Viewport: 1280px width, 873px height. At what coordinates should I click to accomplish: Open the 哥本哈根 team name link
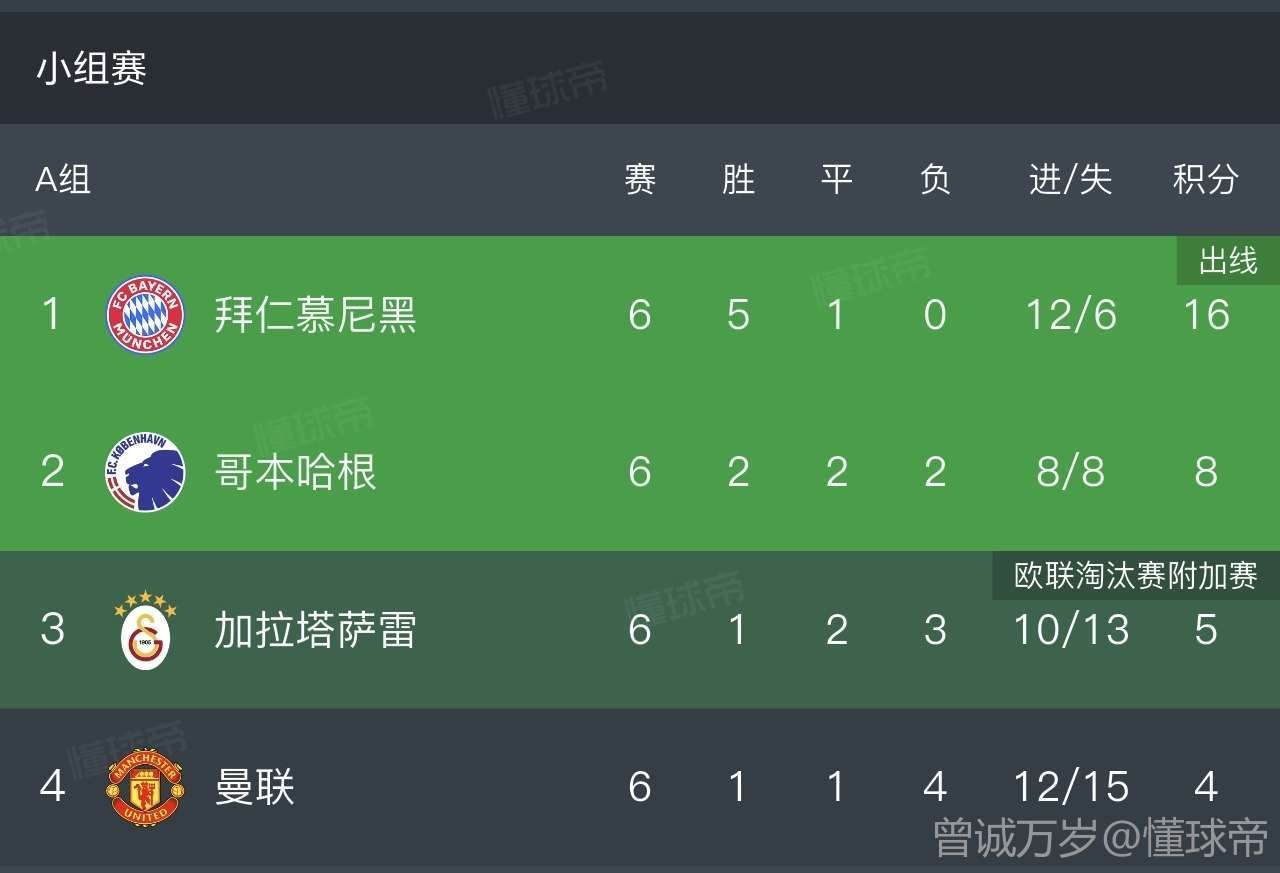[x=295, y=472]
